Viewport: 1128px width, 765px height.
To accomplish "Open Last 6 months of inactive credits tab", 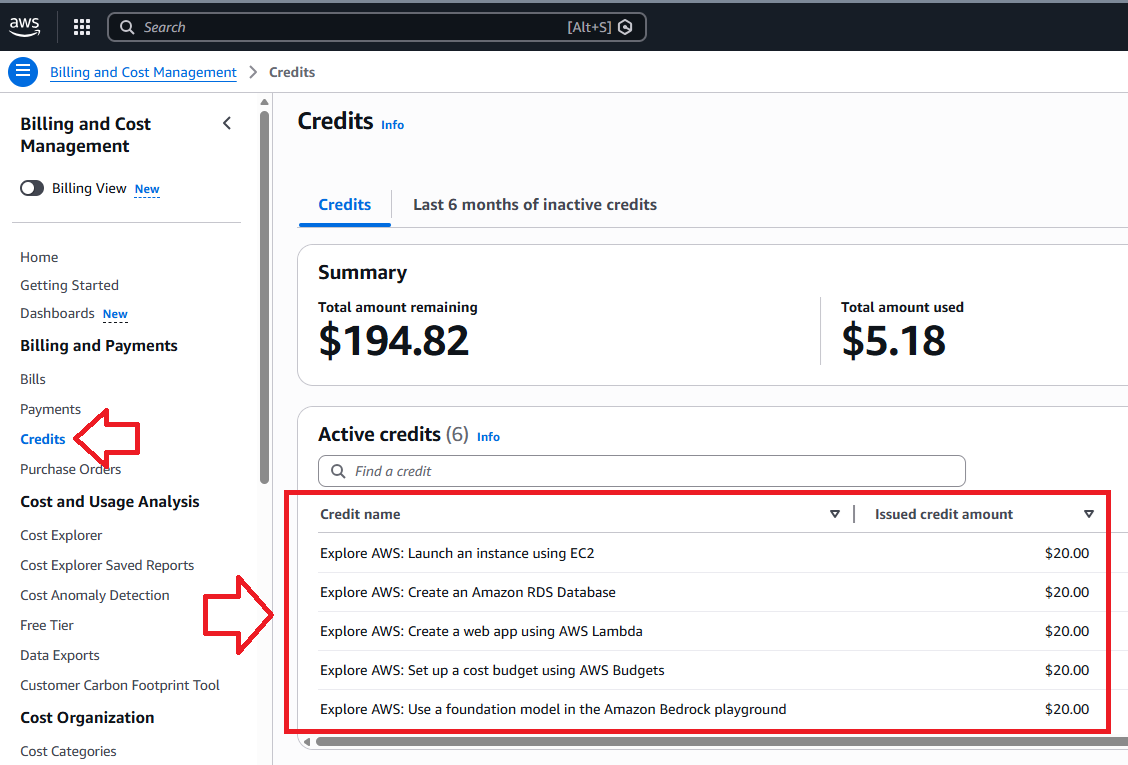I will [x=535, y=205].
